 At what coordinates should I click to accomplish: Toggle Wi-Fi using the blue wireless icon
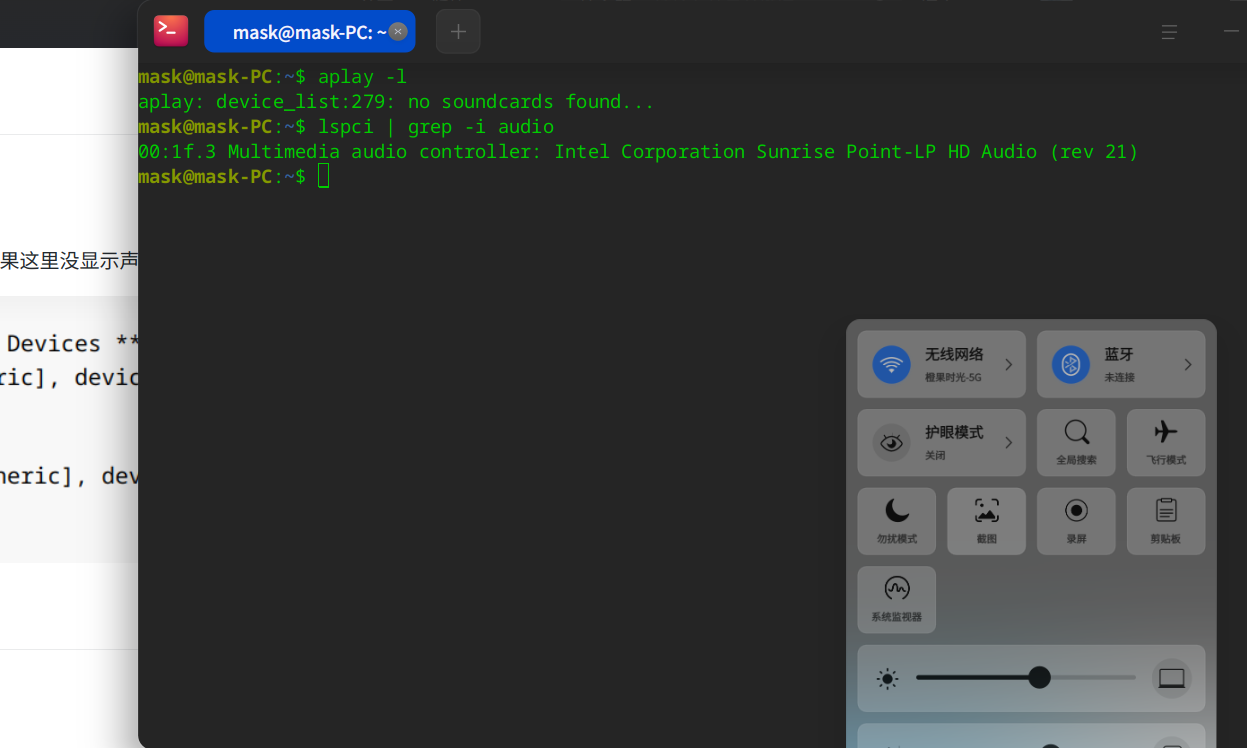[x=891, y=364]
